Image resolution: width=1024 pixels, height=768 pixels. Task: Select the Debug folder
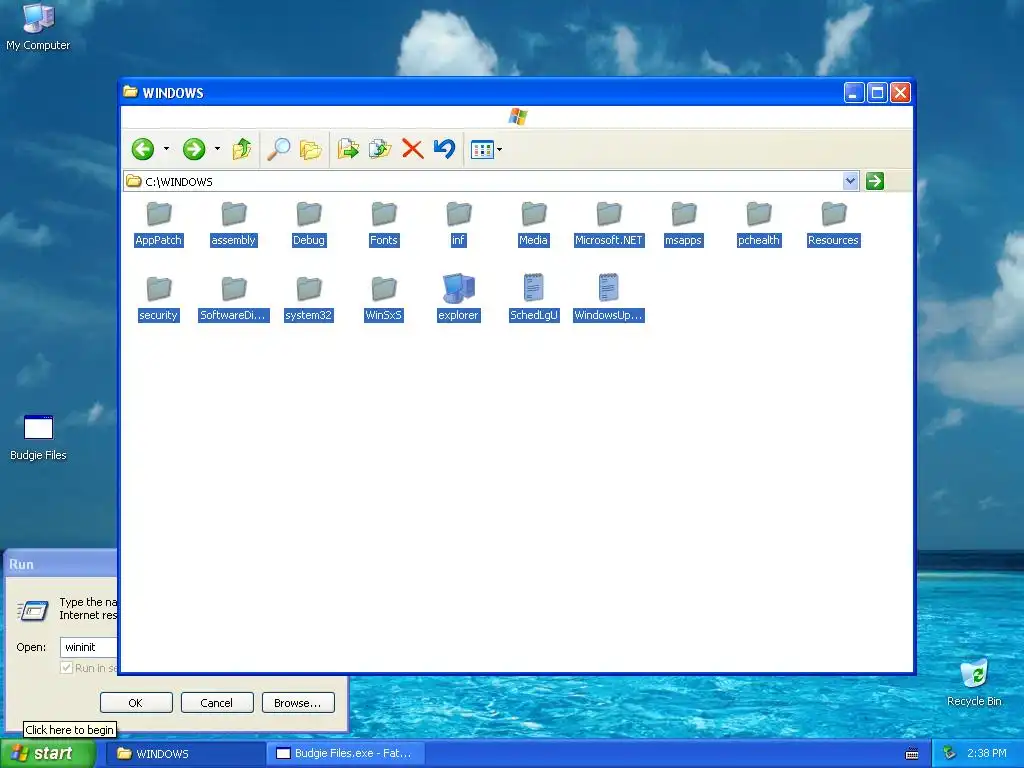pyautogui.click(x=308, y=224)
